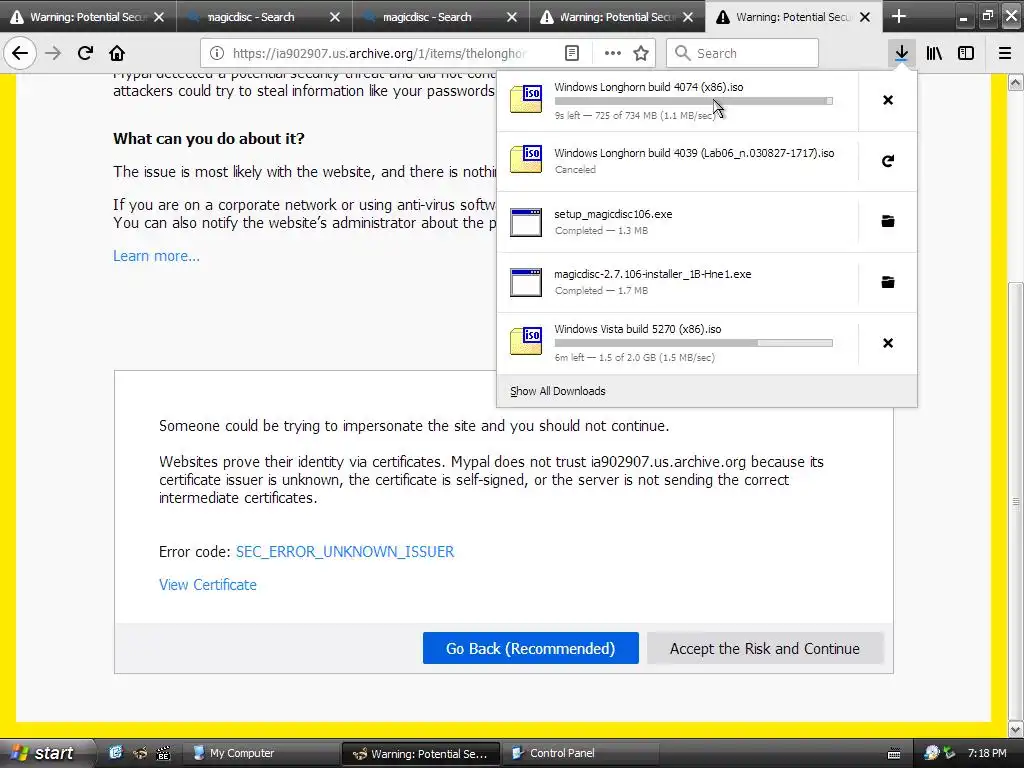Go back to the previous page
The width and height of the screenshot is (1024, 768).
[x=20, y=53]
